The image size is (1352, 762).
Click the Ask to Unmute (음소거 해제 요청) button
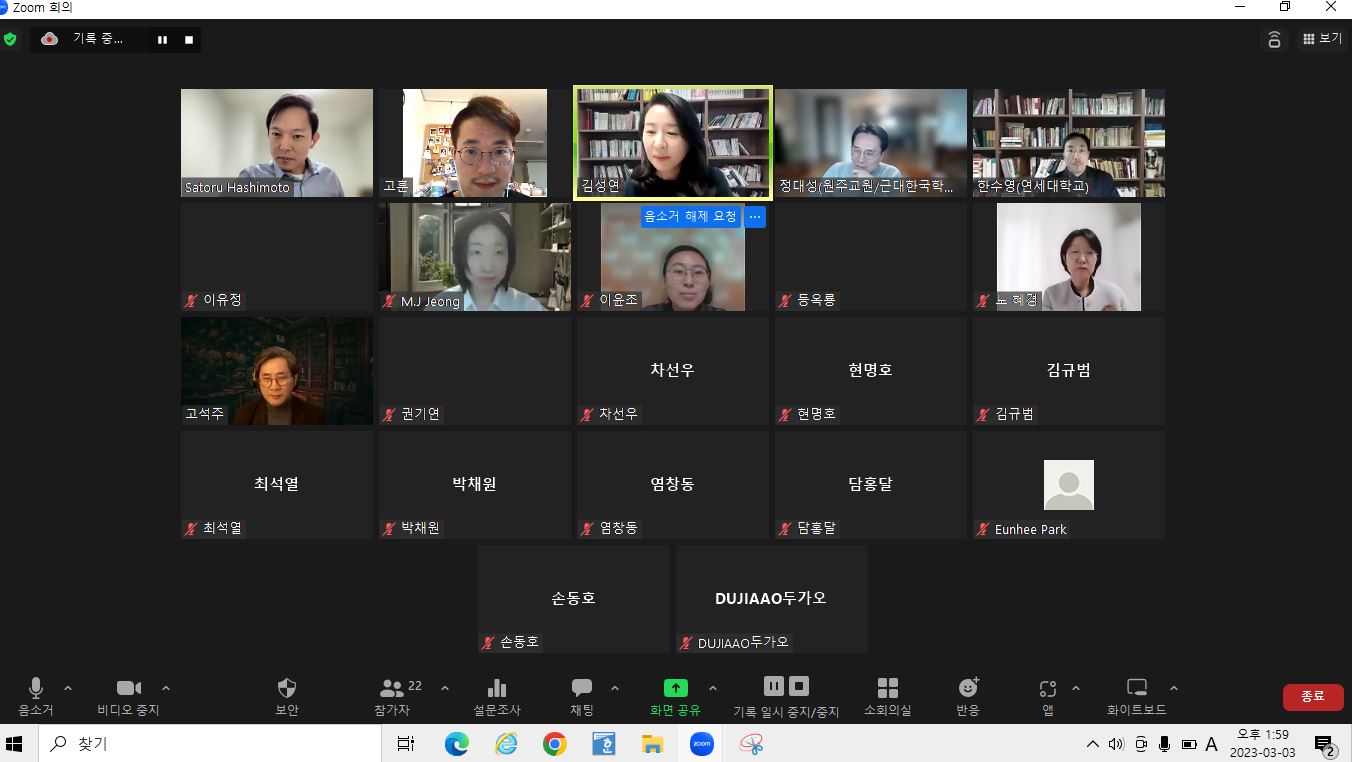690,217
